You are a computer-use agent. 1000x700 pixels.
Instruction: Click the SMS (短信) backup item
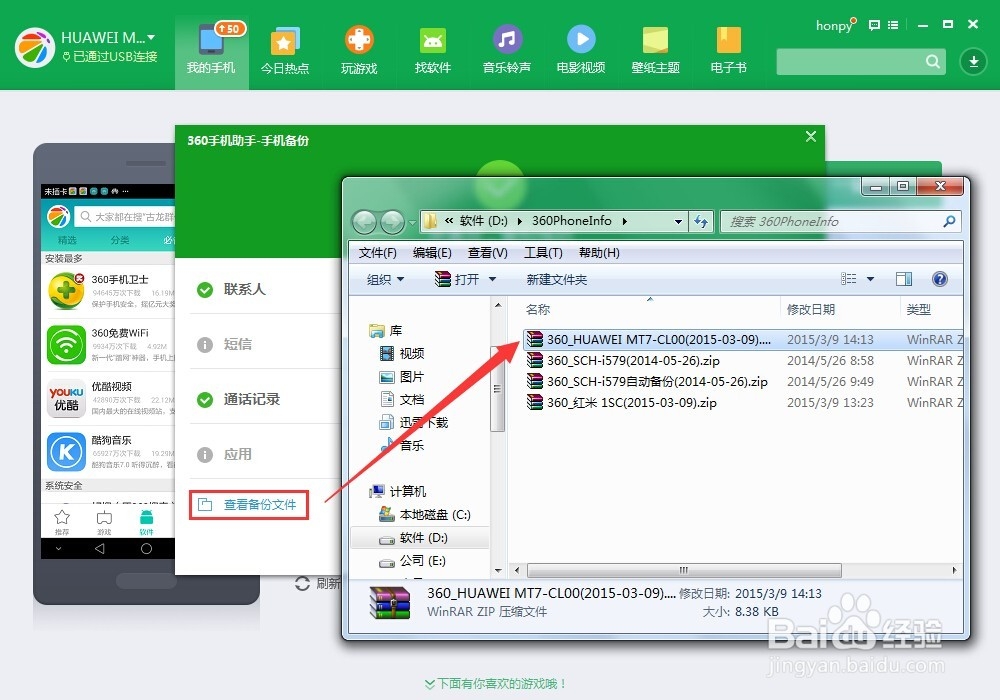pos(237,344)
